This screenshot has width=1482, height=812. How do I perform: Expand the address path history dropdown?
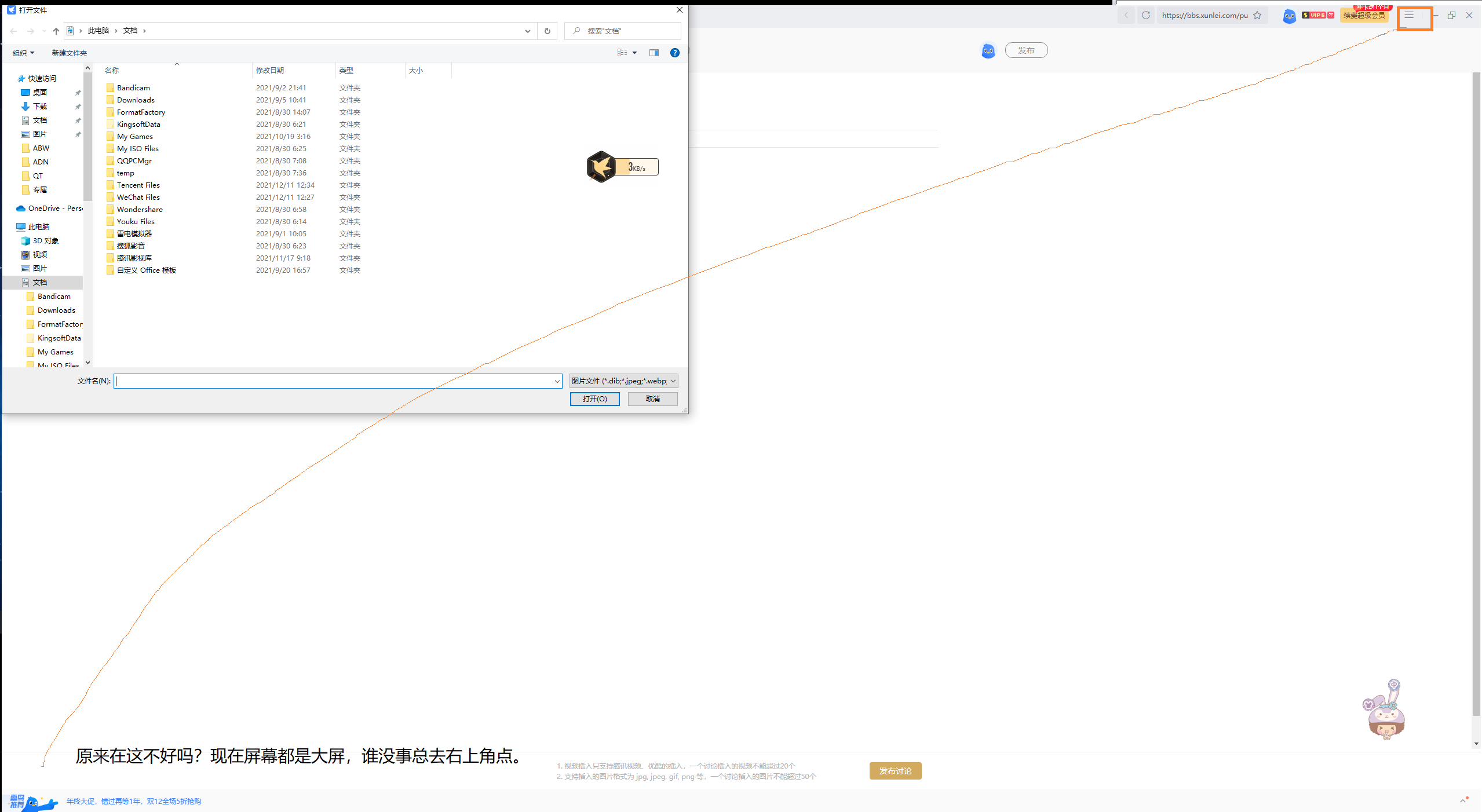527,31
